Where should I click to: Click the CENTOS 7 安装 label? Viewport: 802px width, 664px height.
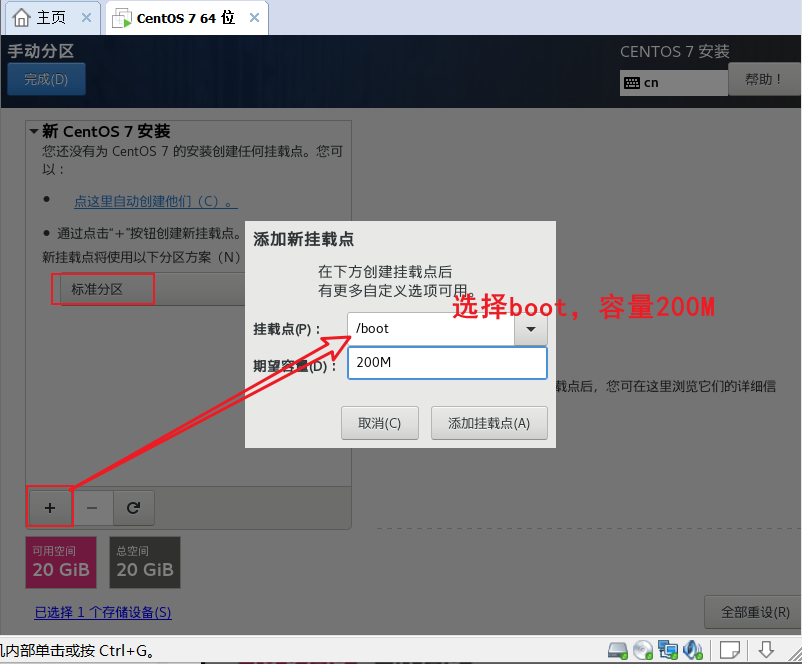click(675, 52)
